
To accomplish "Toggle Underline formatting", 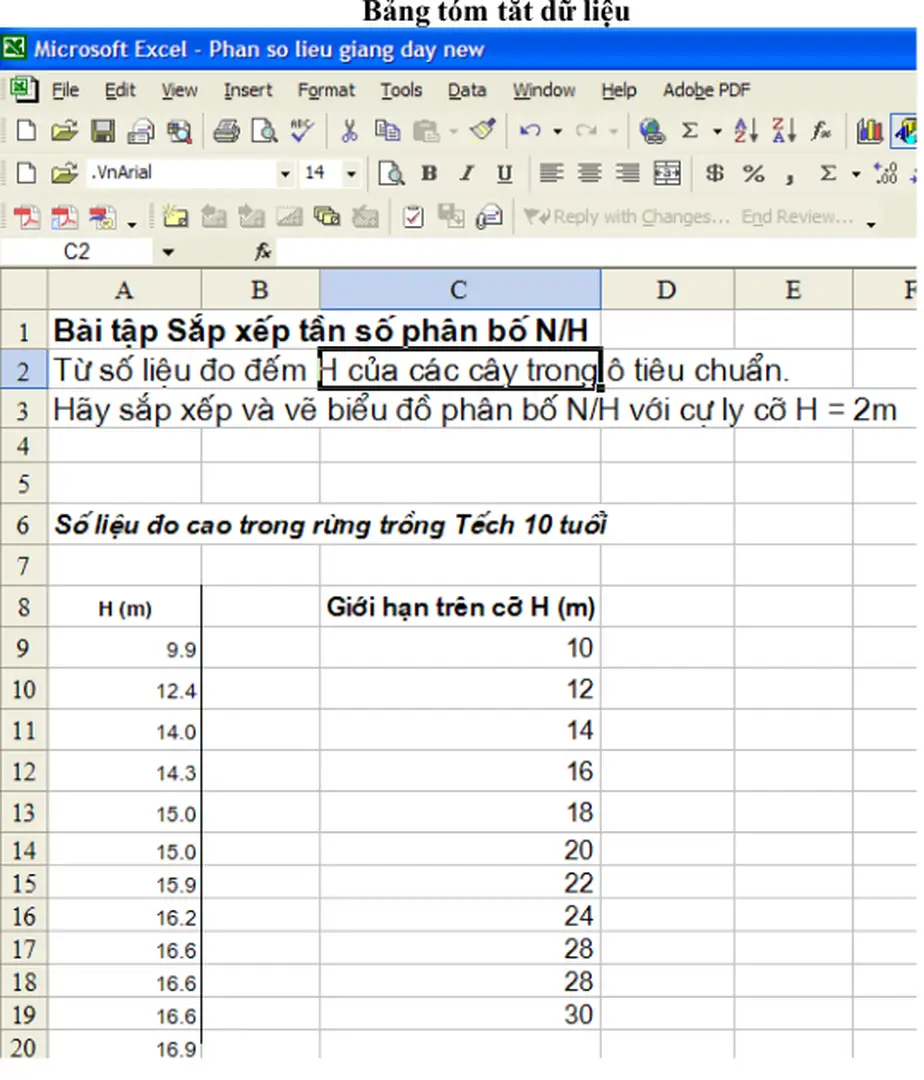I will coord(505,173).
